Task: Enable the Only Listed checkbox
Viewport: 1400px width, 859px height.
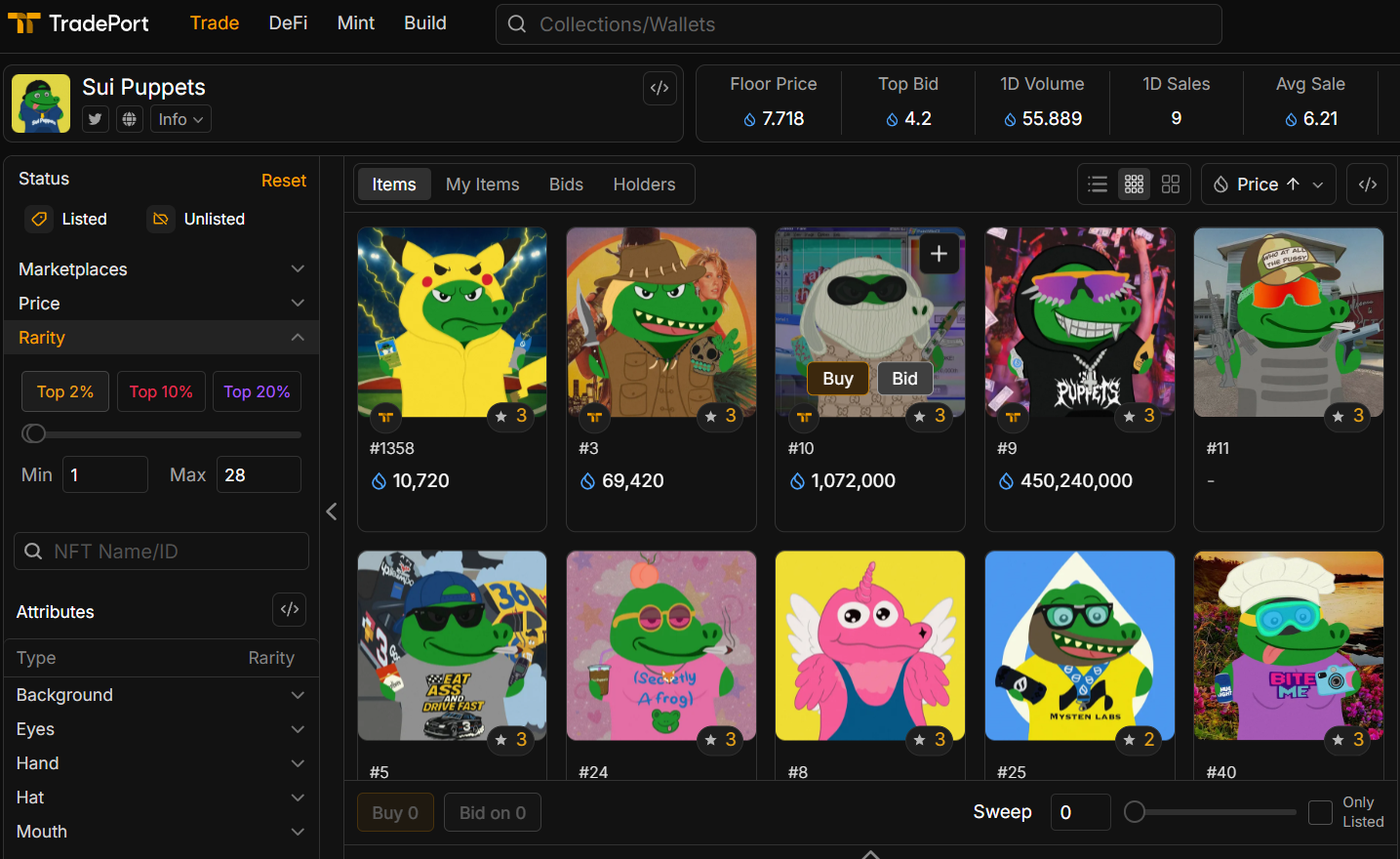Action: click(x=1320, y=812)
